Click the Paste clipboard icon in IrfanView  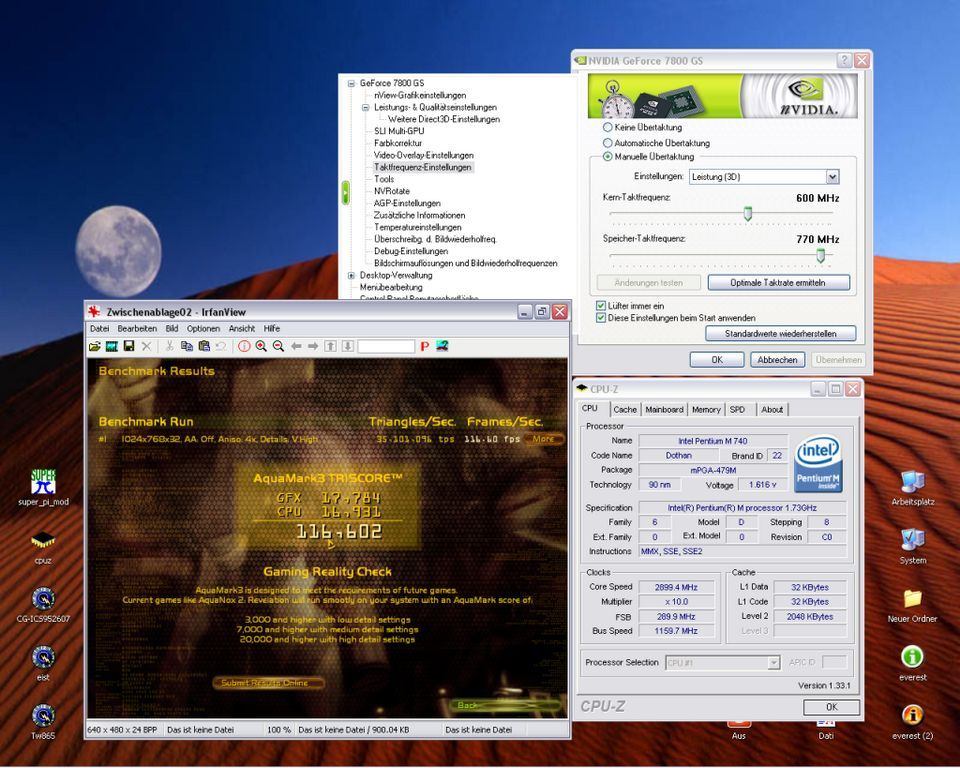[204, 347]
